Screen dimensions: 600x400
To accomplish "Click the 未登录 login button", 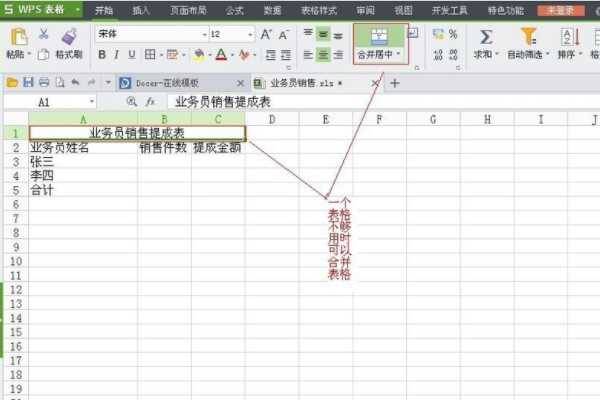I will [561, 10].
